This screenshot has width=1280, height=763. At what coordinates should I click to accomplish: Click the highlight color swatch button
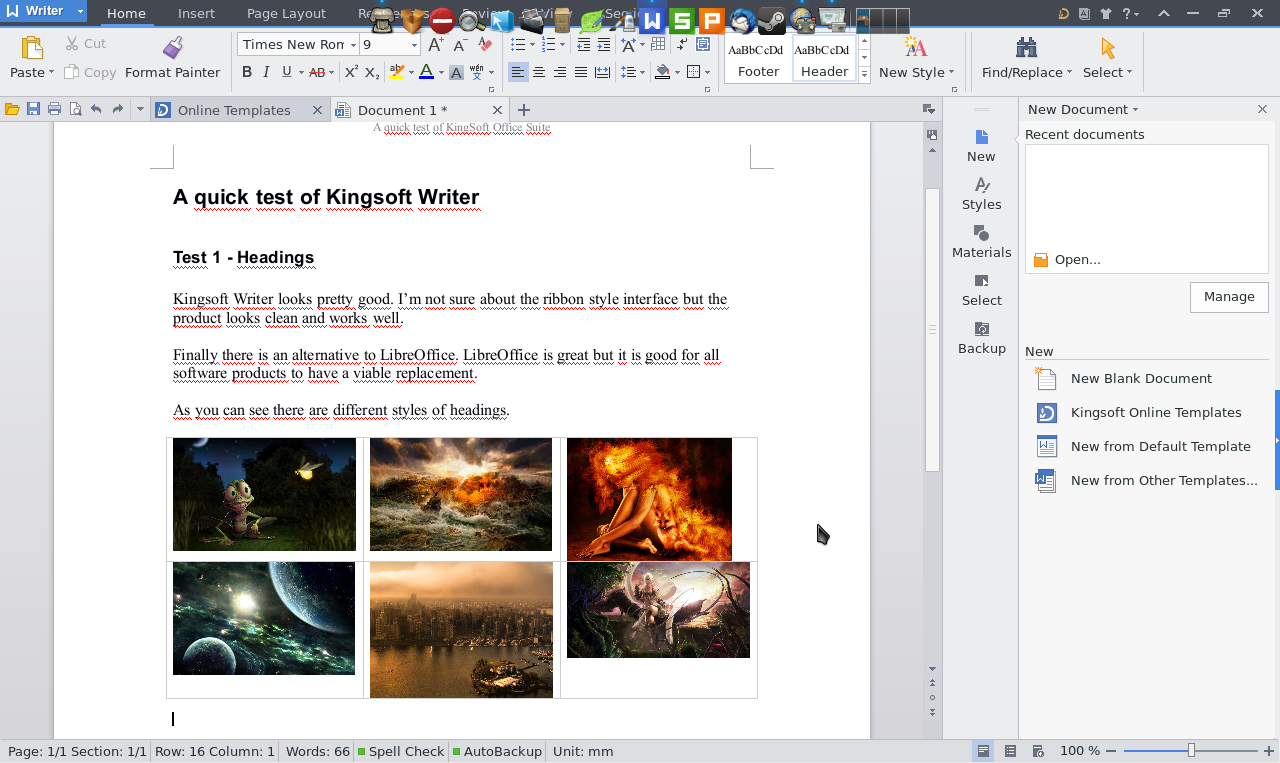click(397, 72)
